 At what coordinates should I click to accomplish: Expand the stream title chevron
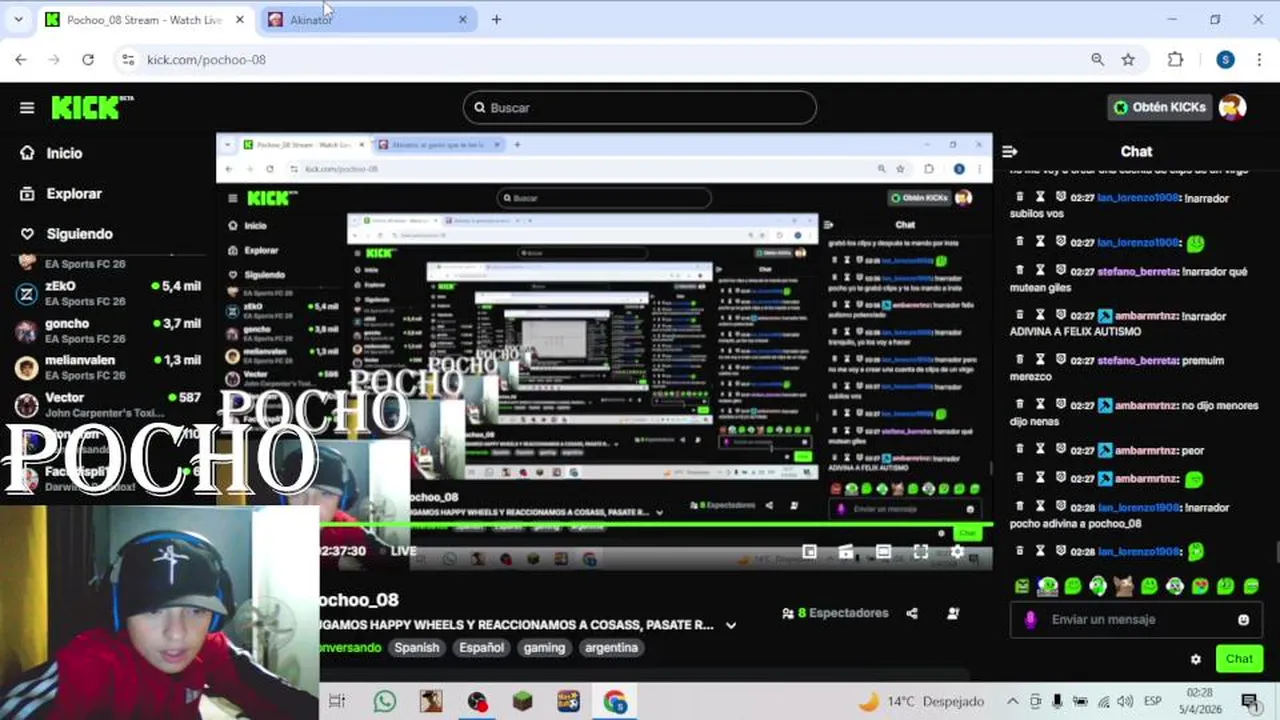pos(731,625)
